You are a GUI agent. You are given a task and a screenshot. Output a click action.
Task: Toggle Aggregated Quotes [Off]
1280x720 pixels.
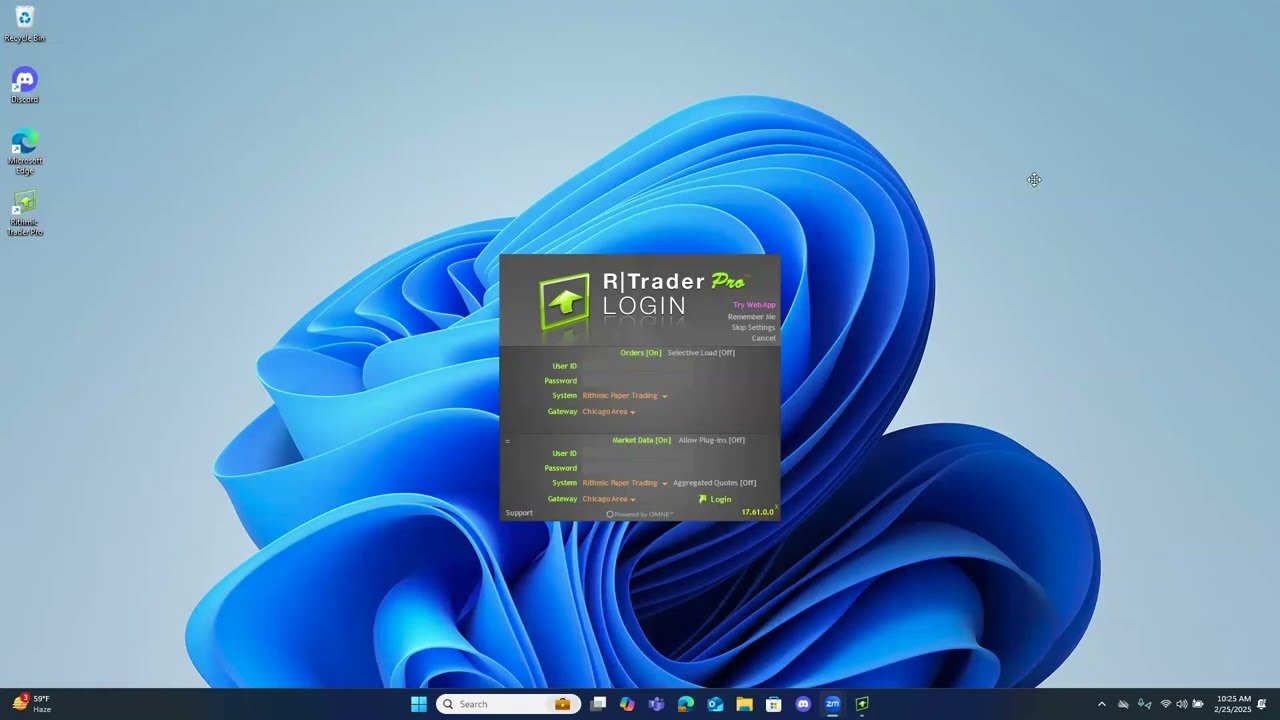715,483
